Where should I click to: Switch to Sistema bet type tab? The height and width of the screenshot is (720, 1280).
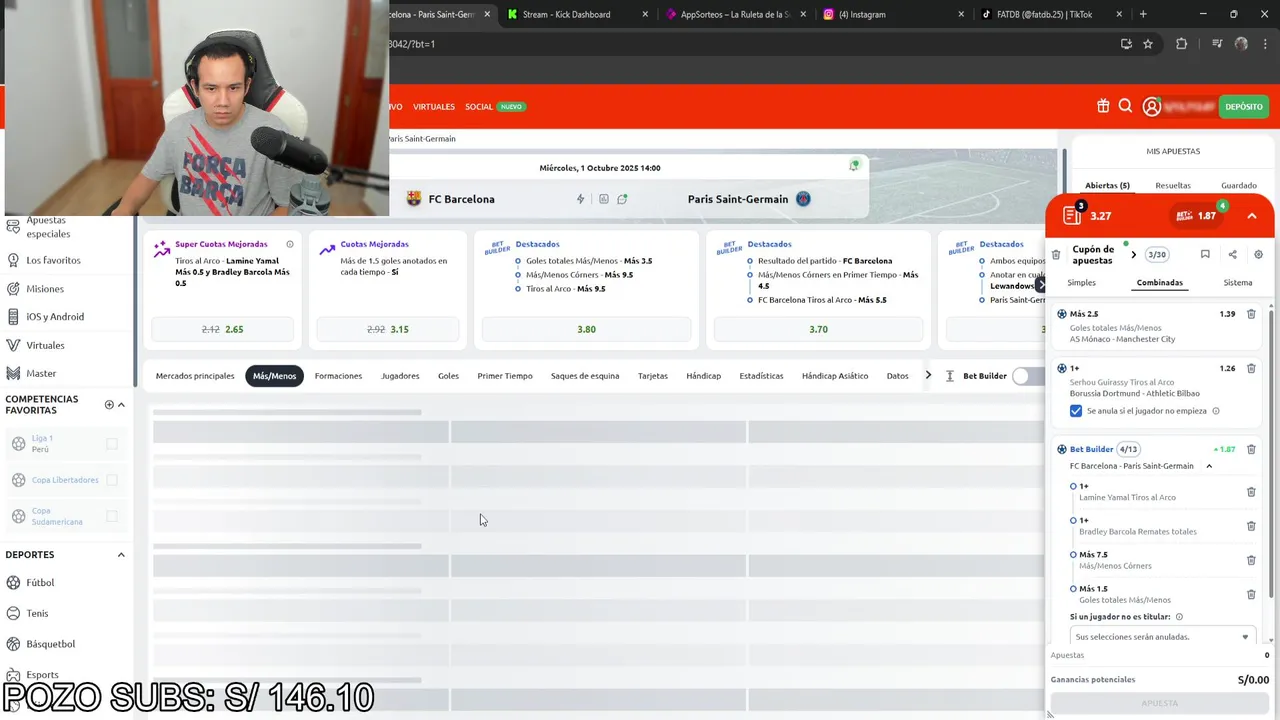[1238, 283]
